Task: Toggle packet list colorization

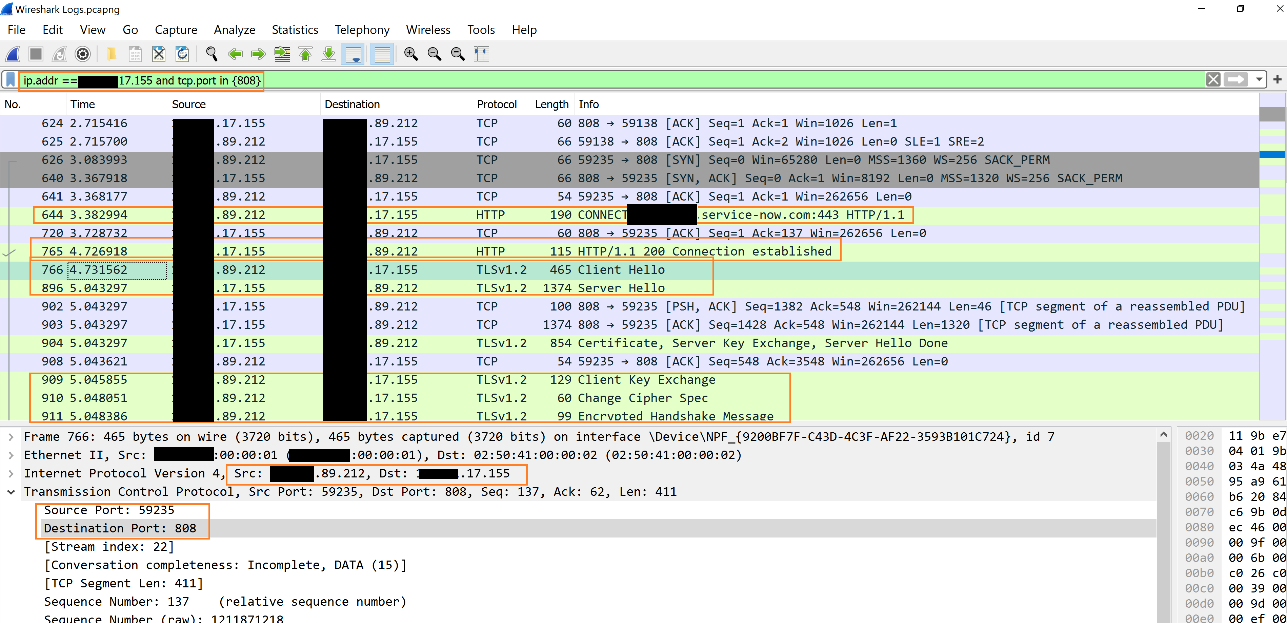Action: tap(382, 54)
